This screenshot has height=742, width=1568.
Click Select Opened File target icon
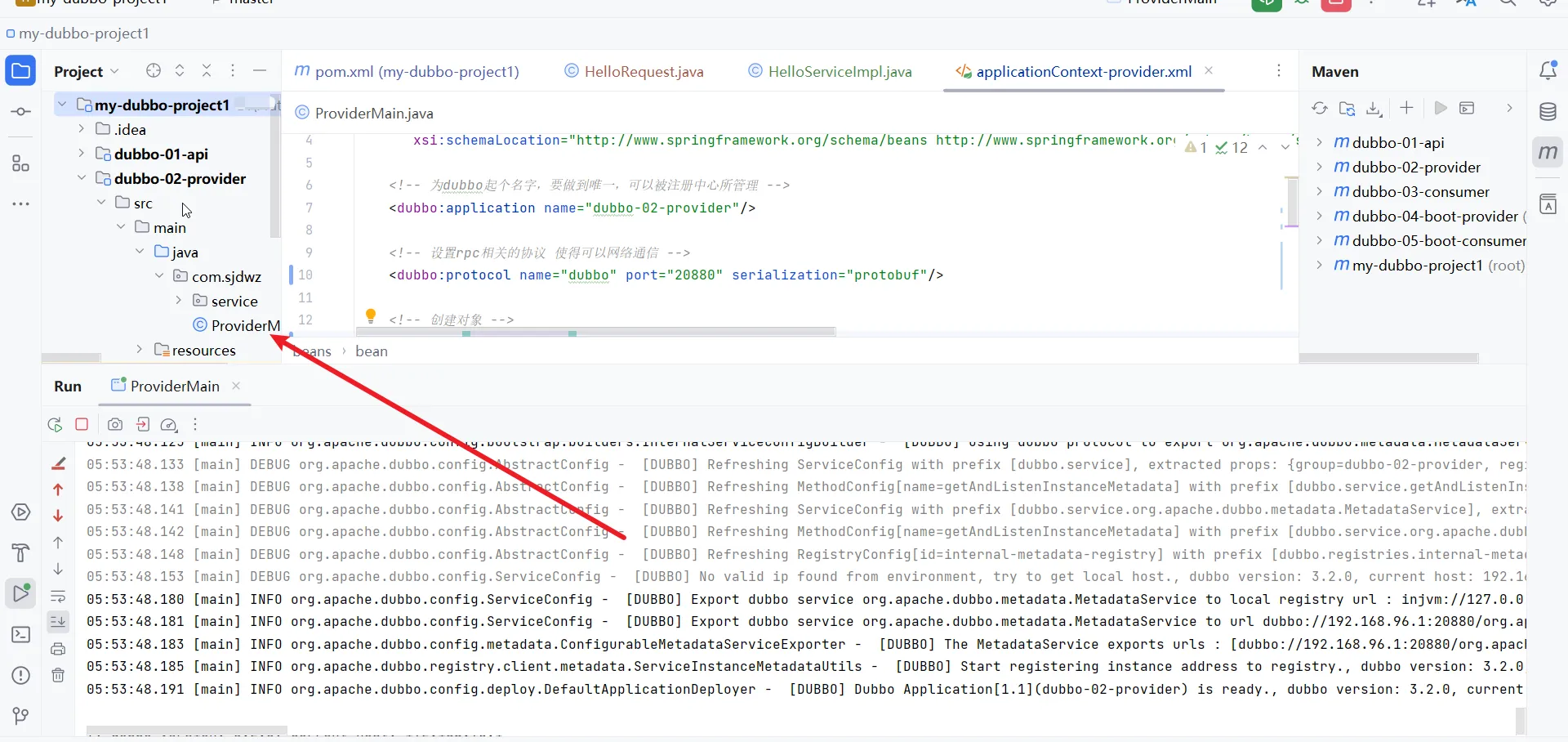tap(153, 71)
